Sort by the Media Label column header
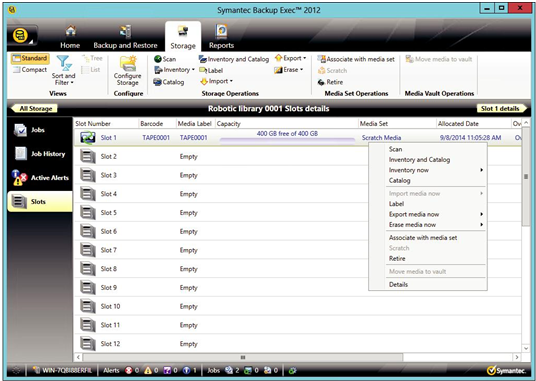This screenshot has width=536, height=381. (195, 124)
